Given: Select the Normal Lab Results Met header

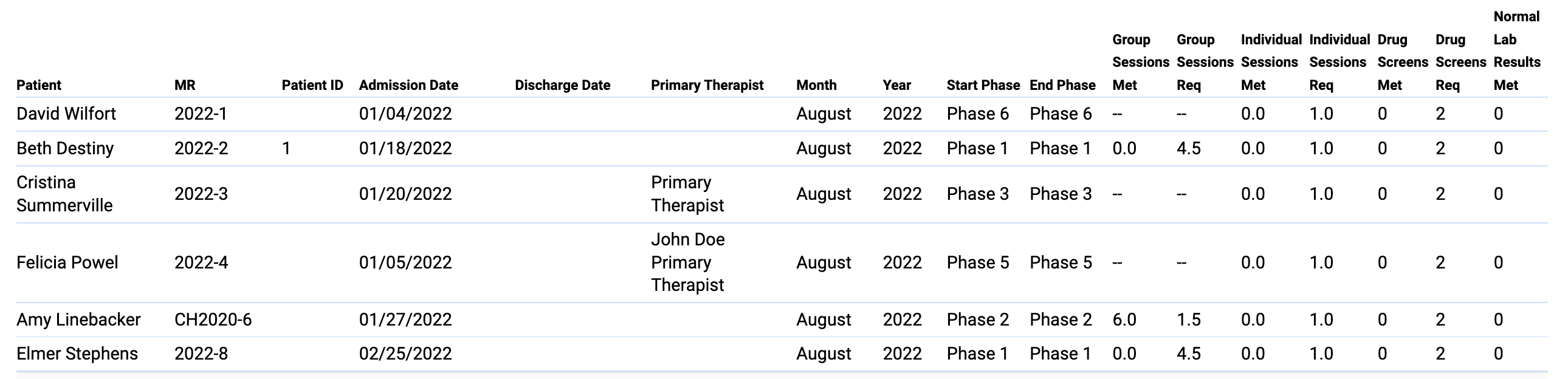Looking at the screenshot, I should pos(1516,51).
